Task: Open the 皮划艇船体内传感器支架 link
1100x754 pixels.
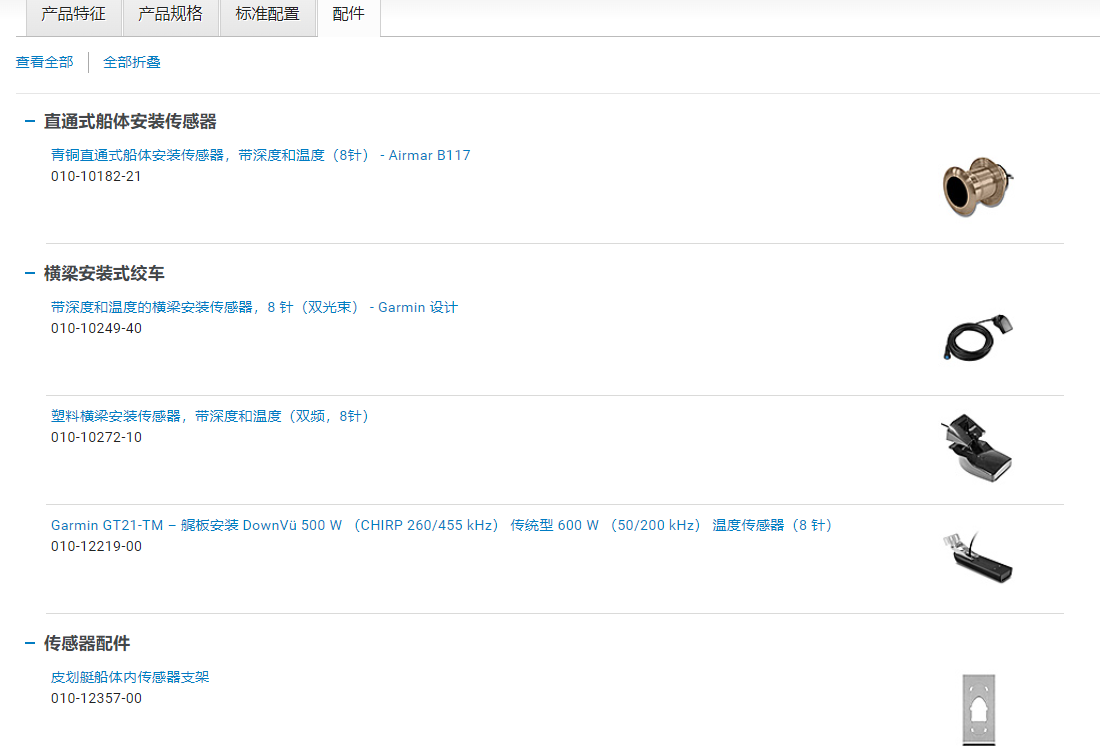Action: point(130,678)
